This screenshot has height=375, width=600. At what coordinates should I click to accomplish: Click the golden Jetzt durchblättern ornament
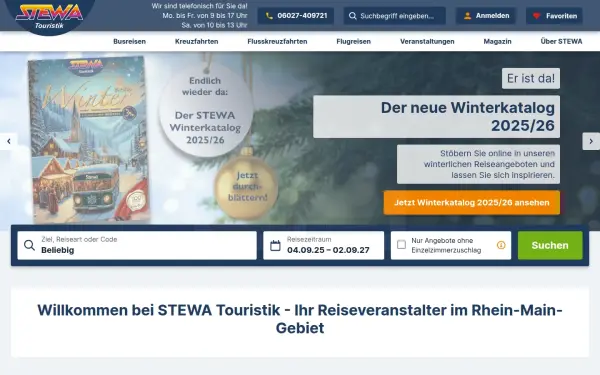coord(247,187)
